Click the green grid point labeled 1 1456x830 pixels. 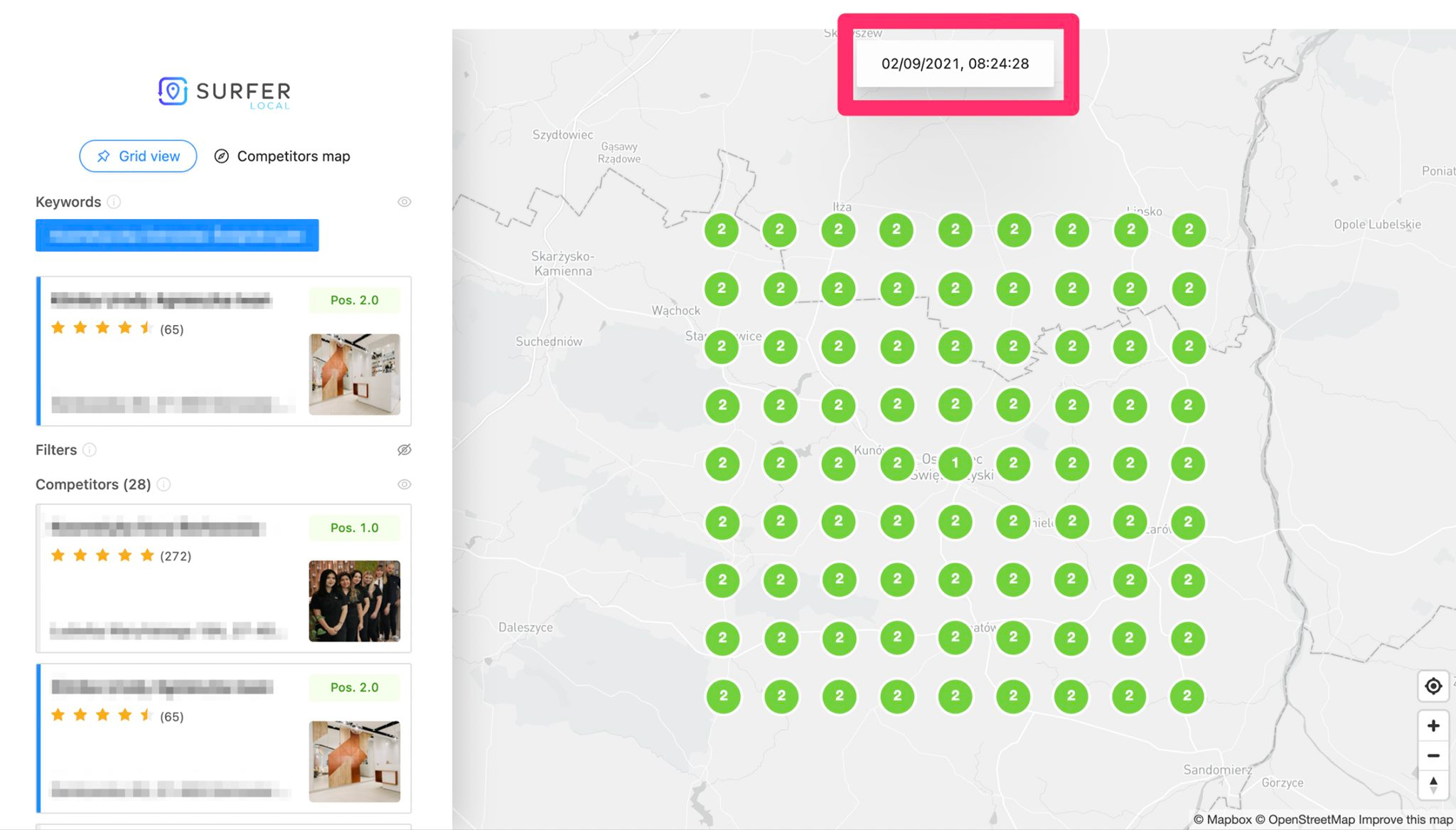point(955,463)
